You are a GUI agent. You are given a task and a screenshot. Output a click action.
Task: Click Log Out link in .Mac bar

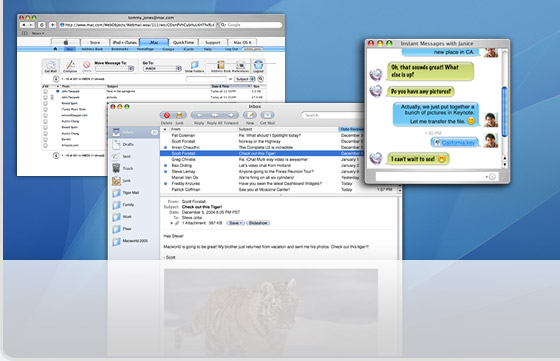pyautogui.click(x=231, y=49)
